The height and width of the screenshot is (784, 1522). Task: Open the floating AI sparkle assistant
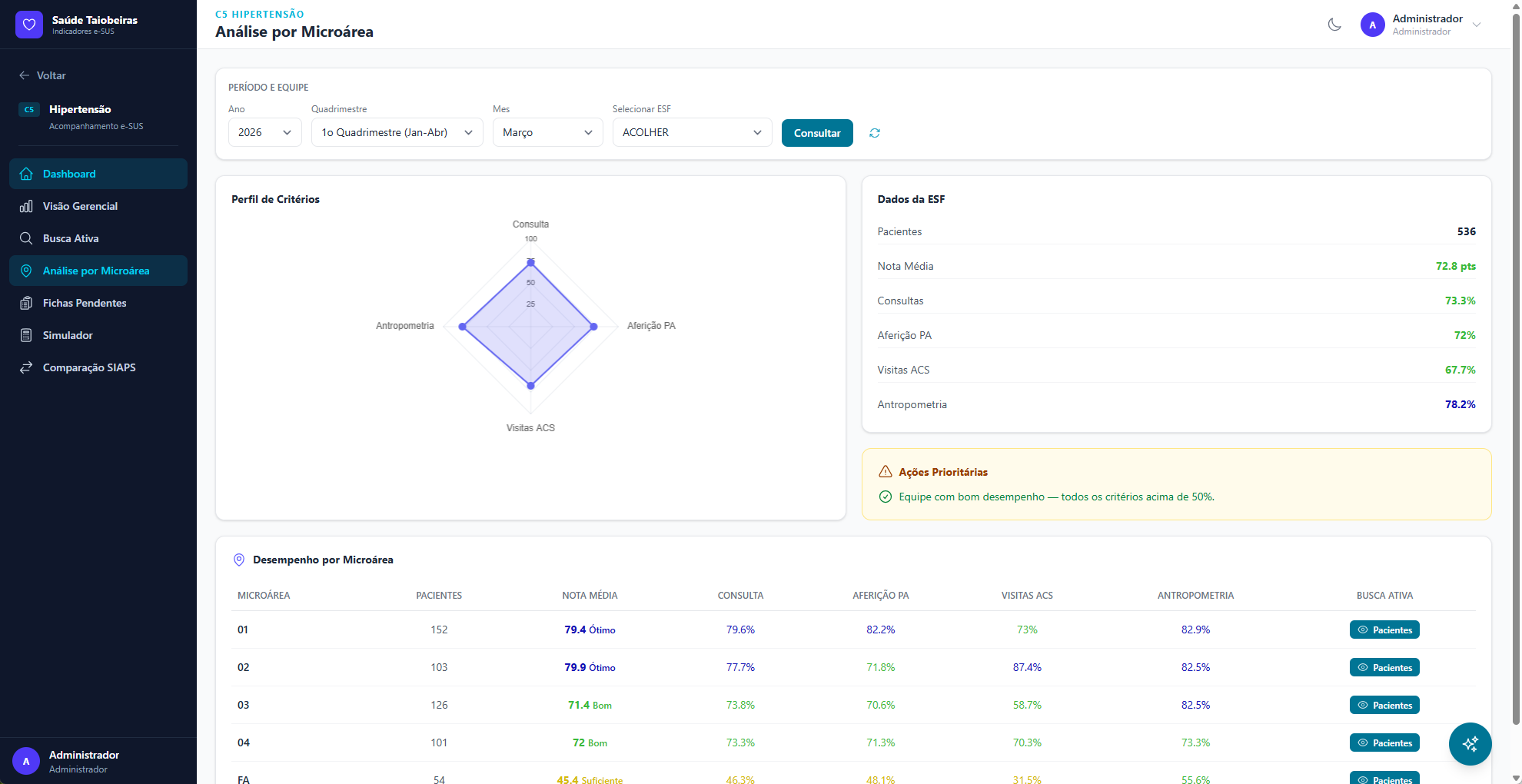point(1470,743)
